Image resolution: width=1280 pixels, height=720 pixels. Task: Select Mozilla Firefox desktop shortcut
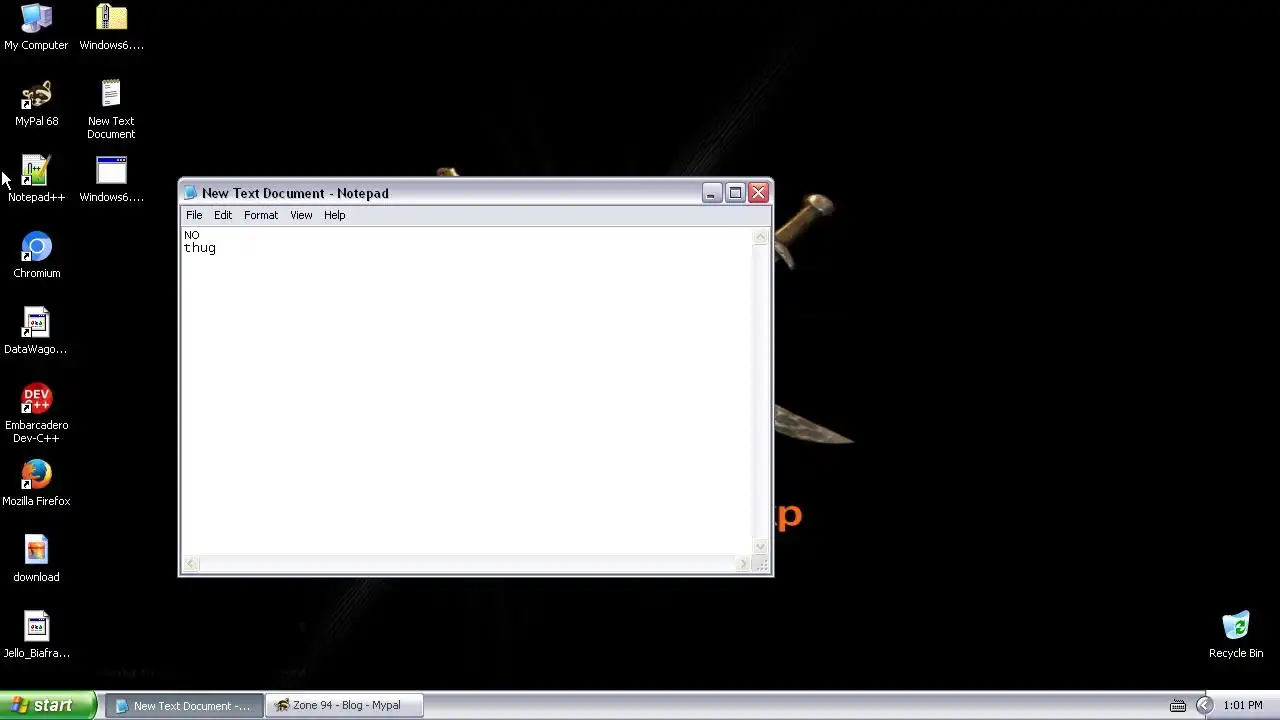click(36, 483)
